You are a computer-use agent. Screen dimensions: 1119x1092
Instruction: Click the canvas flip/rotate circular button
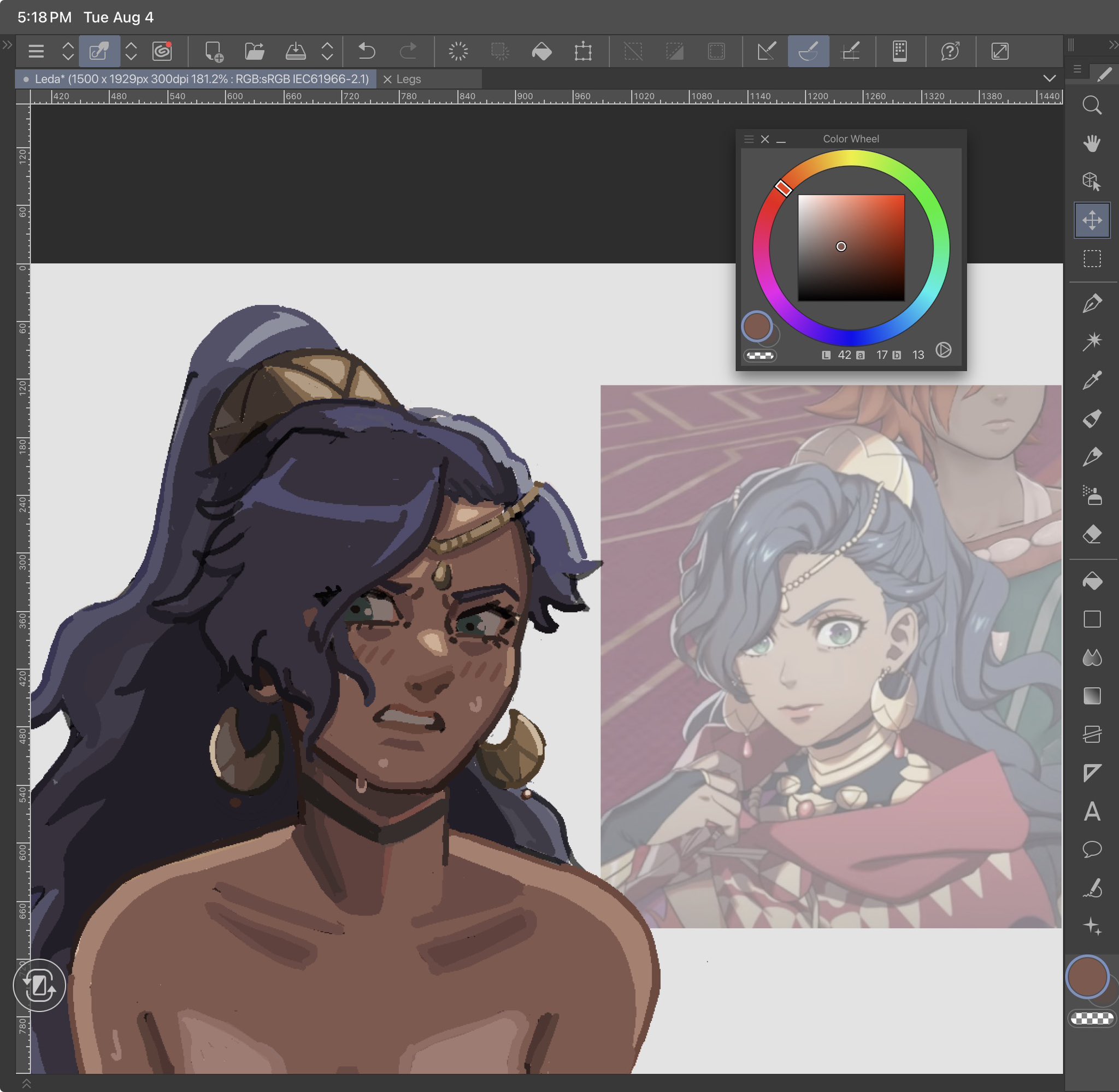point(39,985)
